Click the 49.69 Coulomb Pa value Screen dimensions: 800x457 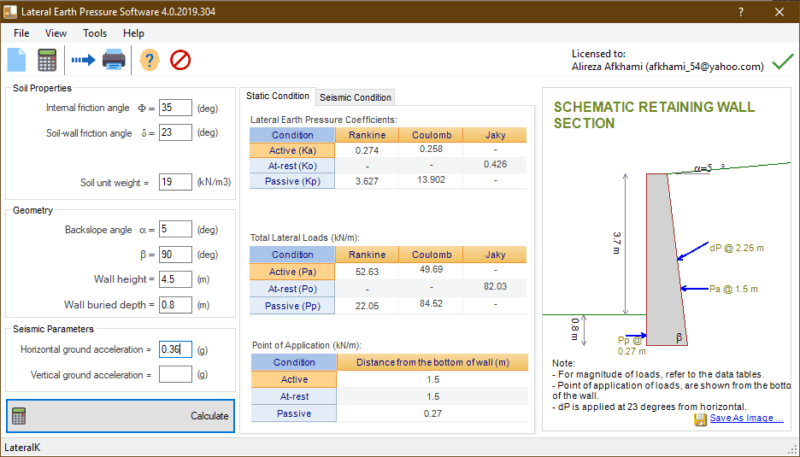click(x=431, y=270)
